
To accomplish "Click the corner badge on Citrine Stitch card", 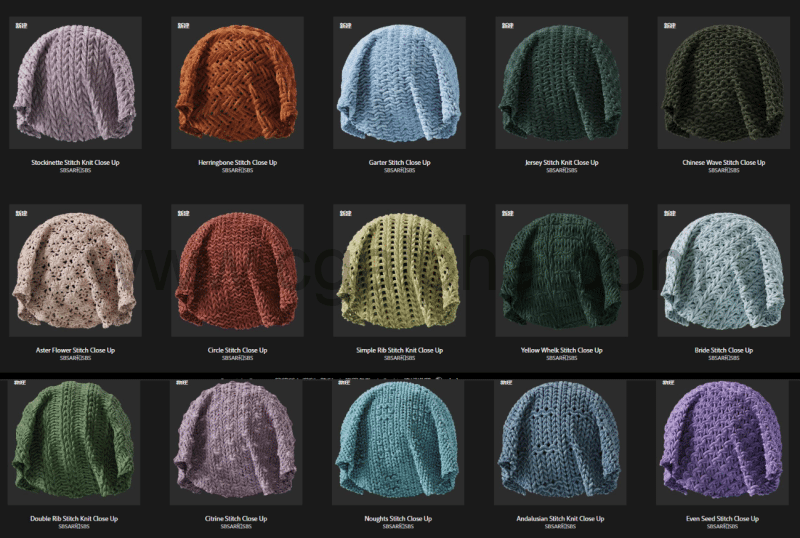I will [182, 382].
